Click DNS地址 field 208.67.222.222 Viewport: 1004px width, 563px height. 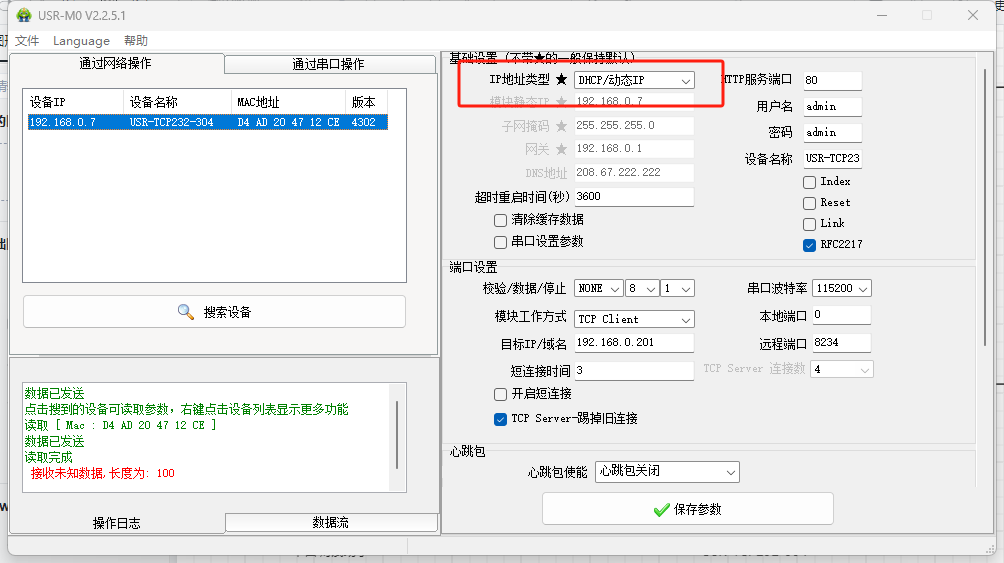[634, 172]
